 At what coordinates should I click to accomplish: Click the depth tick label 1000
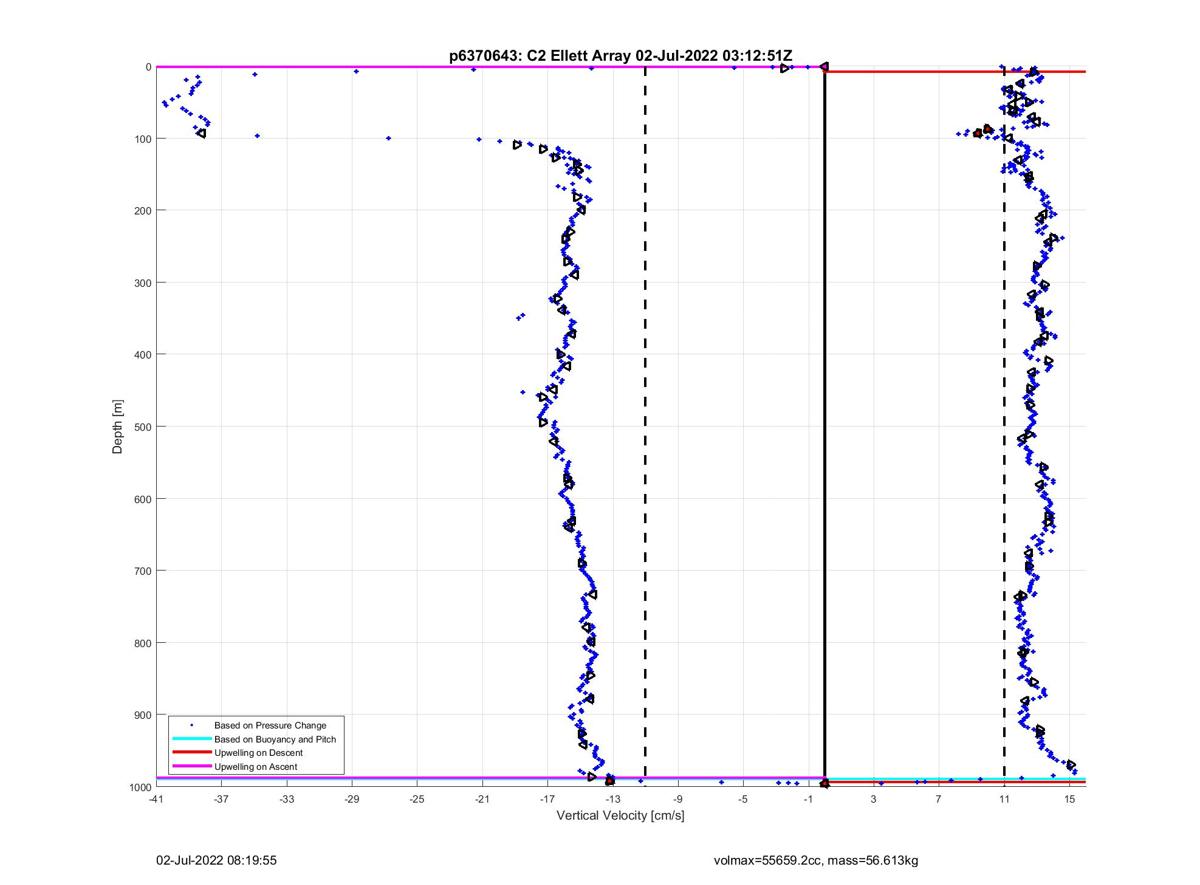tap(138, 787)
